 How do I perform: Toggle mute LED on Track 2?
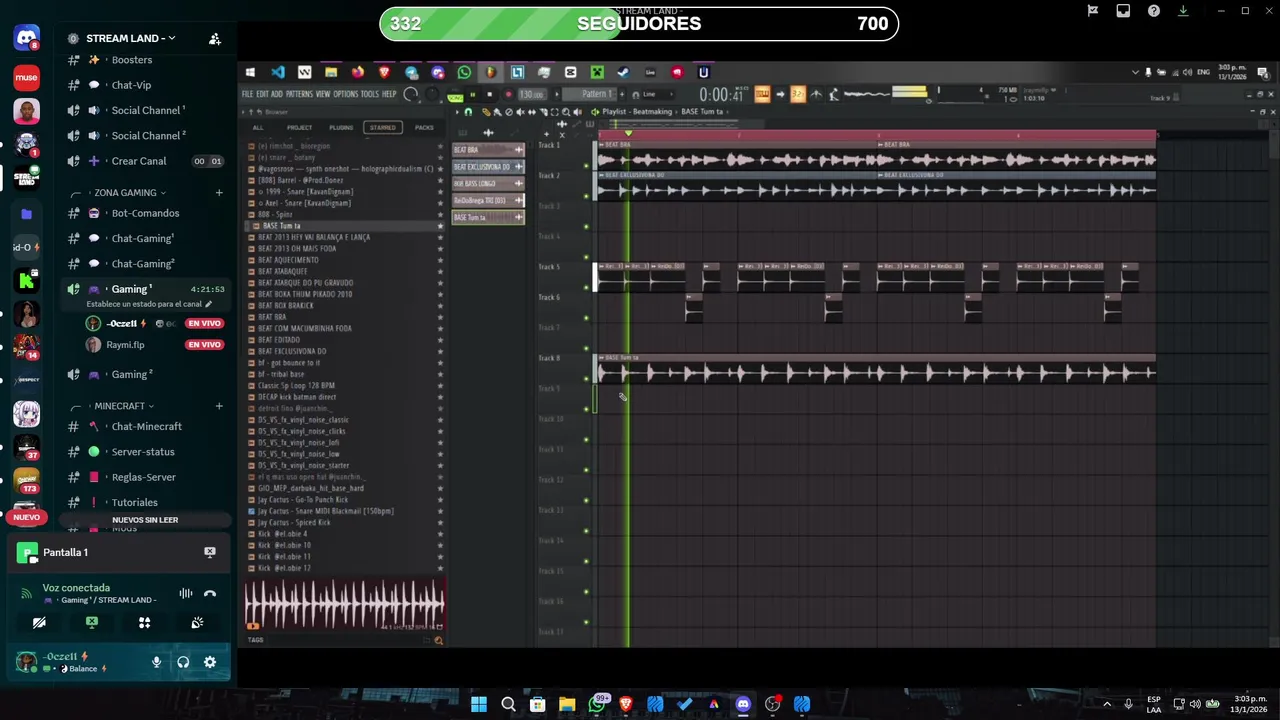[586, 198]
